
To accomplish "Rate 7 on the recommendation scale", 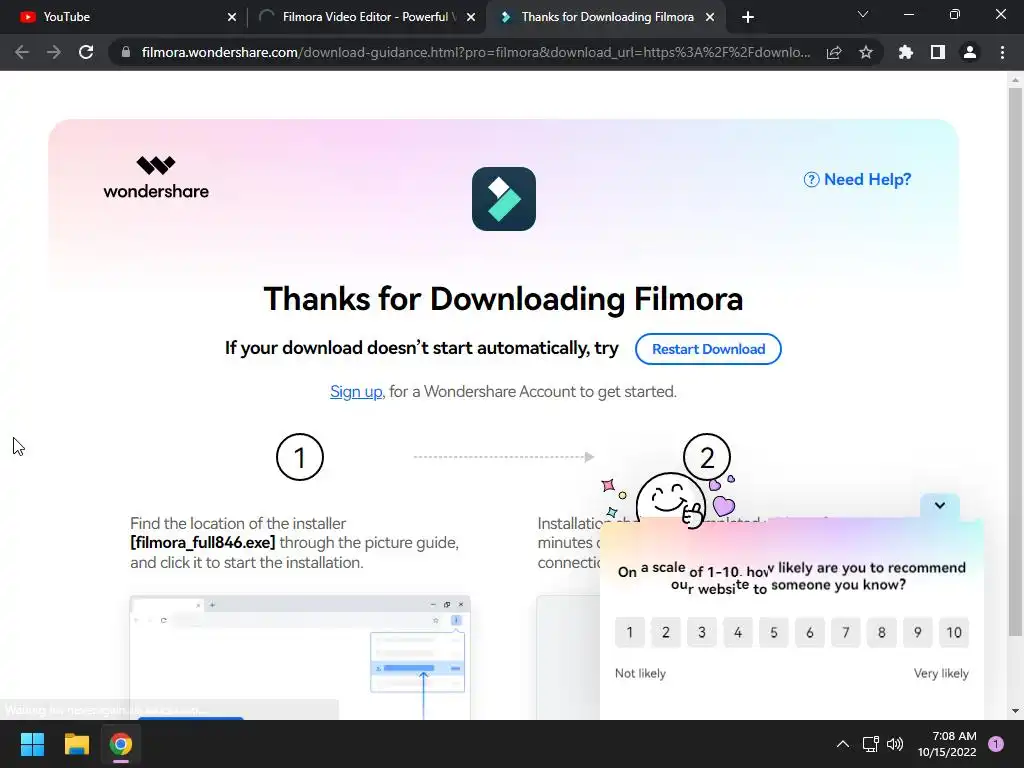I will pos(846,632).
